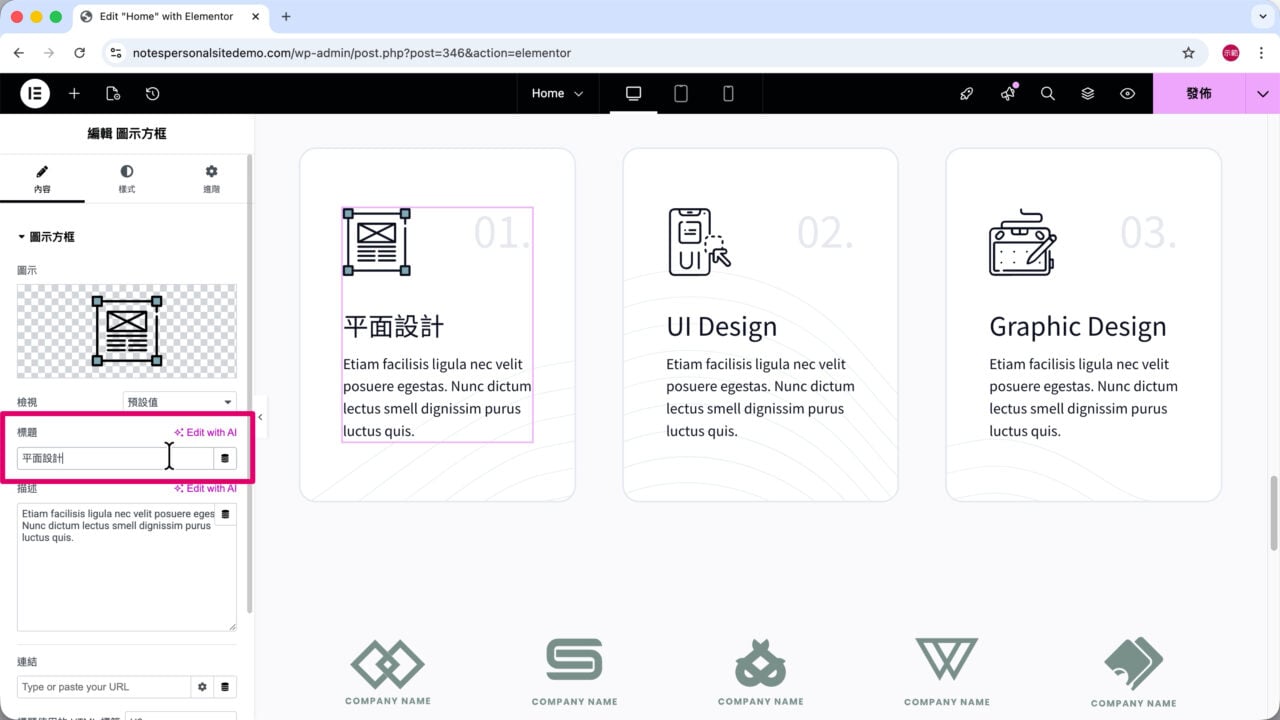Expand the publish options arrow
The width and height of the screenshot is (1280, 720).
1262,93
